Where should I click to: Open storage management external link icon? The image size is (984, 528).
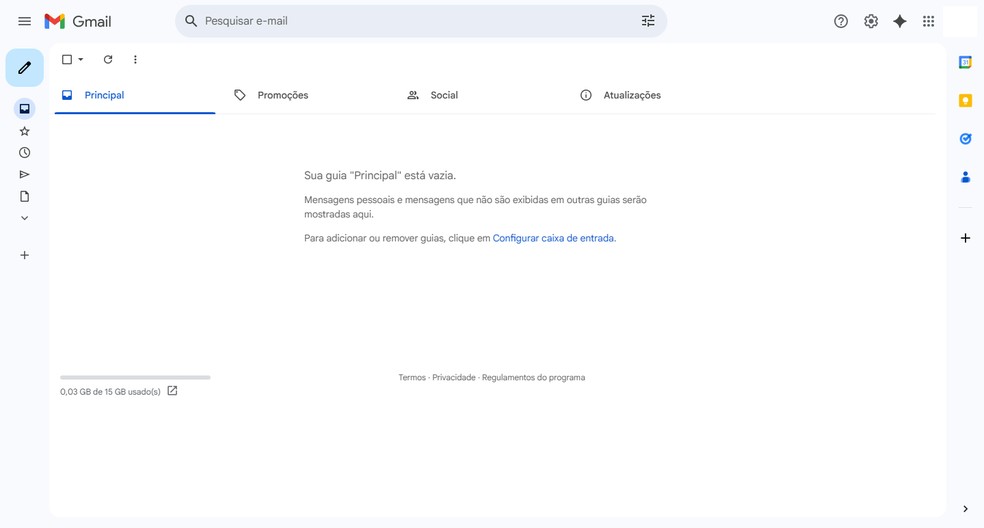click(x=173, y=391)
